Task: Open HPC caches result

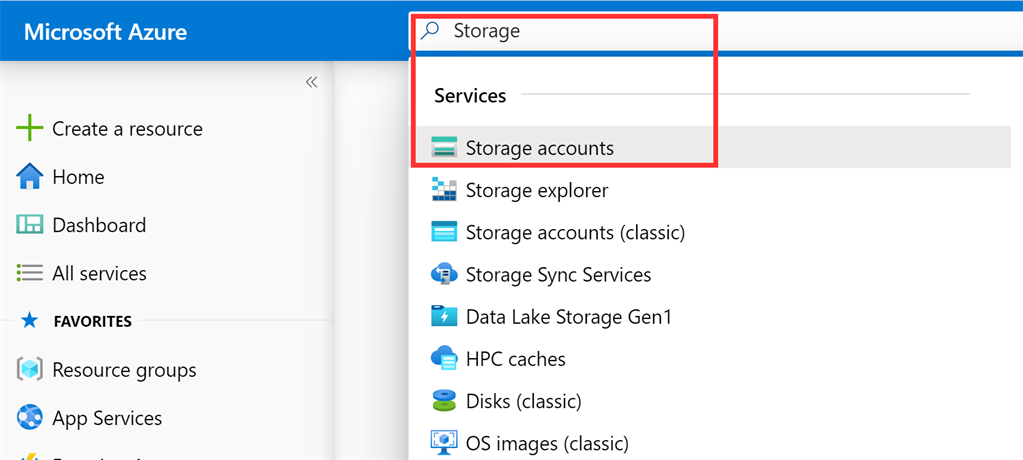Action: coord(515,358)
